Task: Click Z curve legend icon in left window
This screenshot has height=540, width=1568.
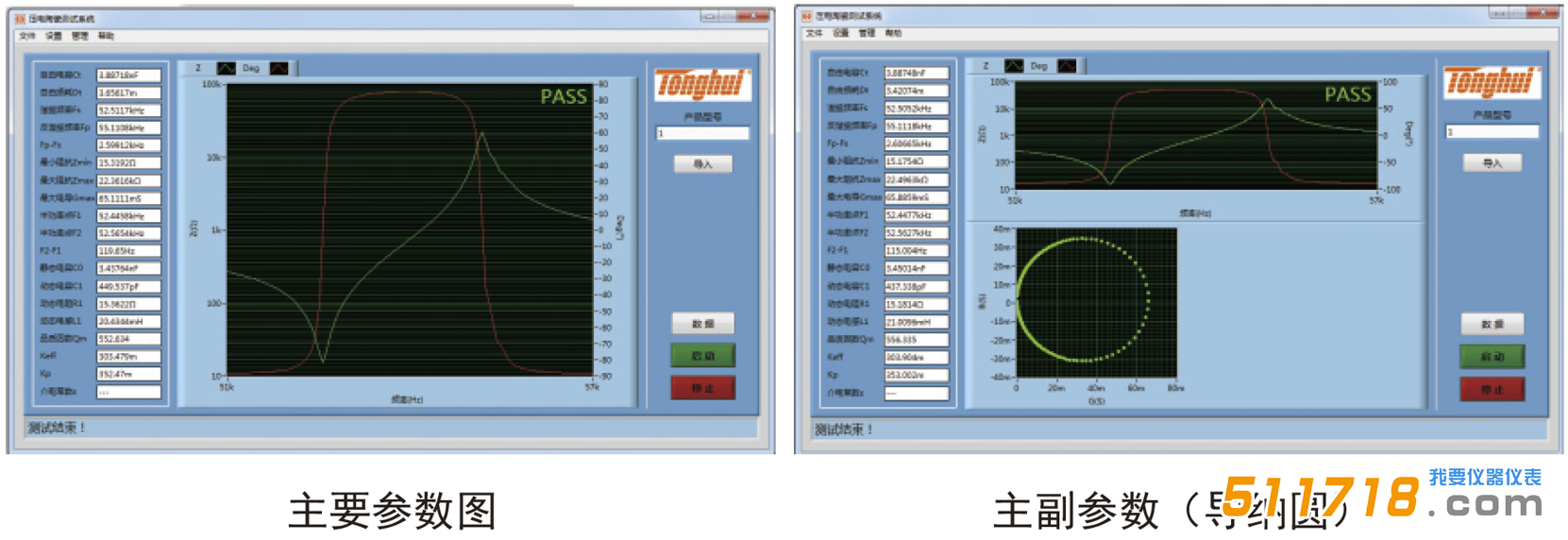Action: coord(227,68)
